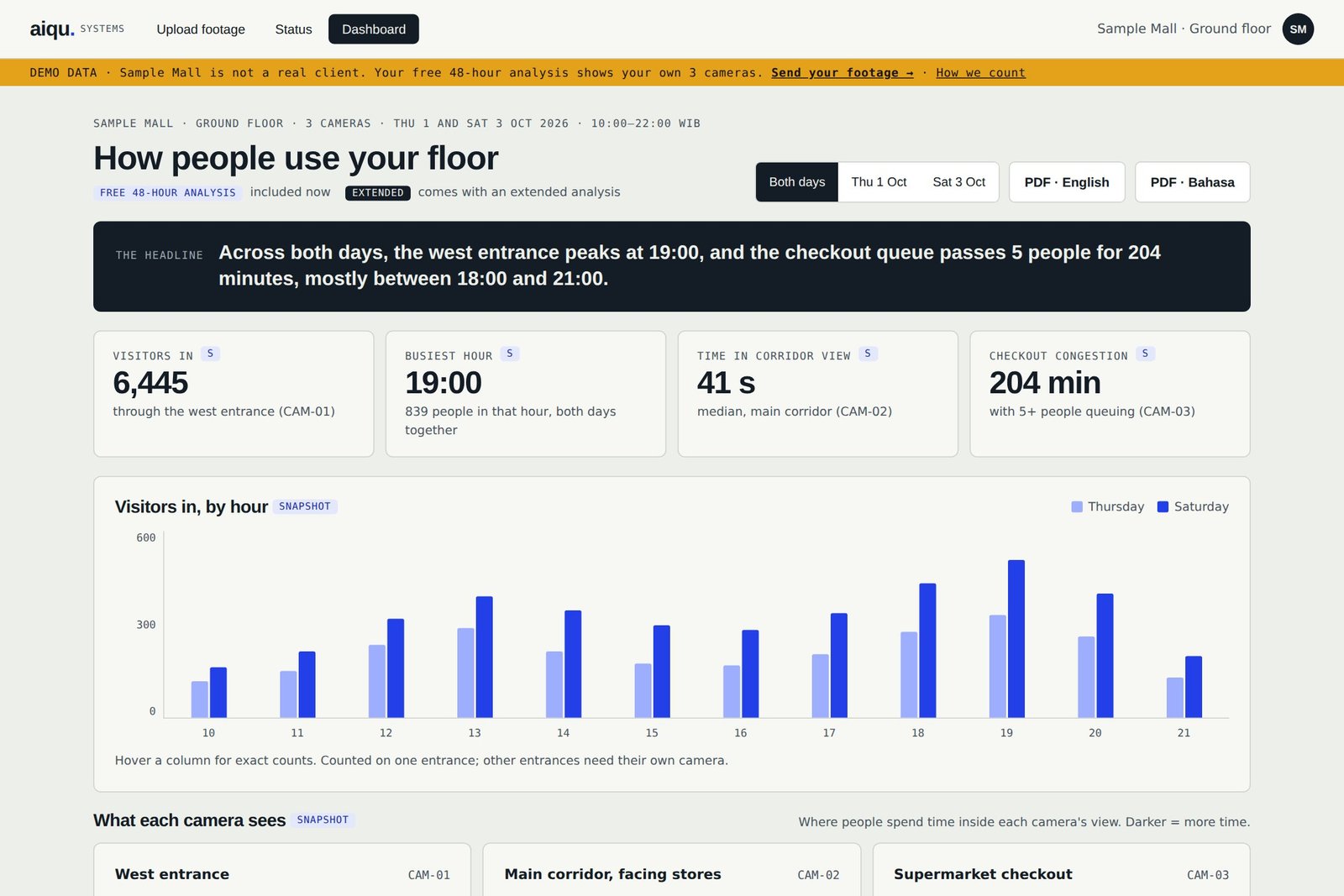This screenshot has width=1344, height=896.
Task: Click the Thursday bar for hour 19
Action: click(998, 666)
